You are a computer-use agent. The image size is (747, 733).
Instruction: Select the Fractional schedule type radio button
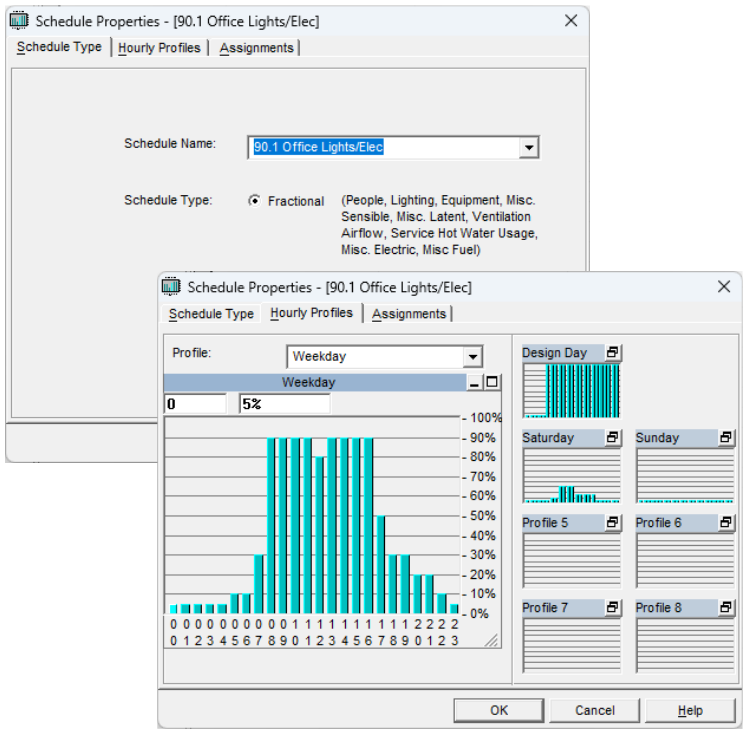pos(254,201)
